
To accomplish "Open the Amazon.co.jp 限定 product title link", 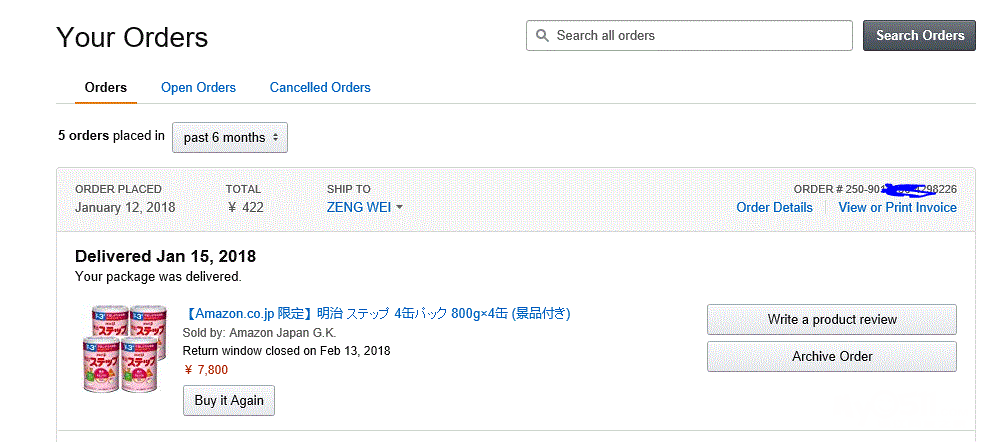I will 377,314.
